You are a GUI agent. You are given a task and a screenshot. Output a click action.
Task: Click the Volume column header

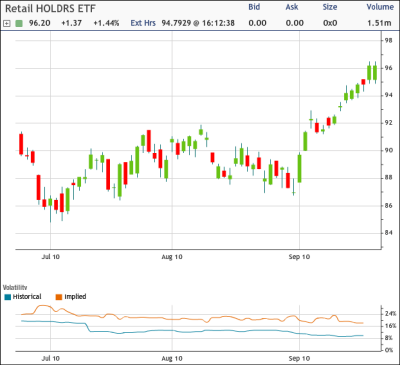380,7
